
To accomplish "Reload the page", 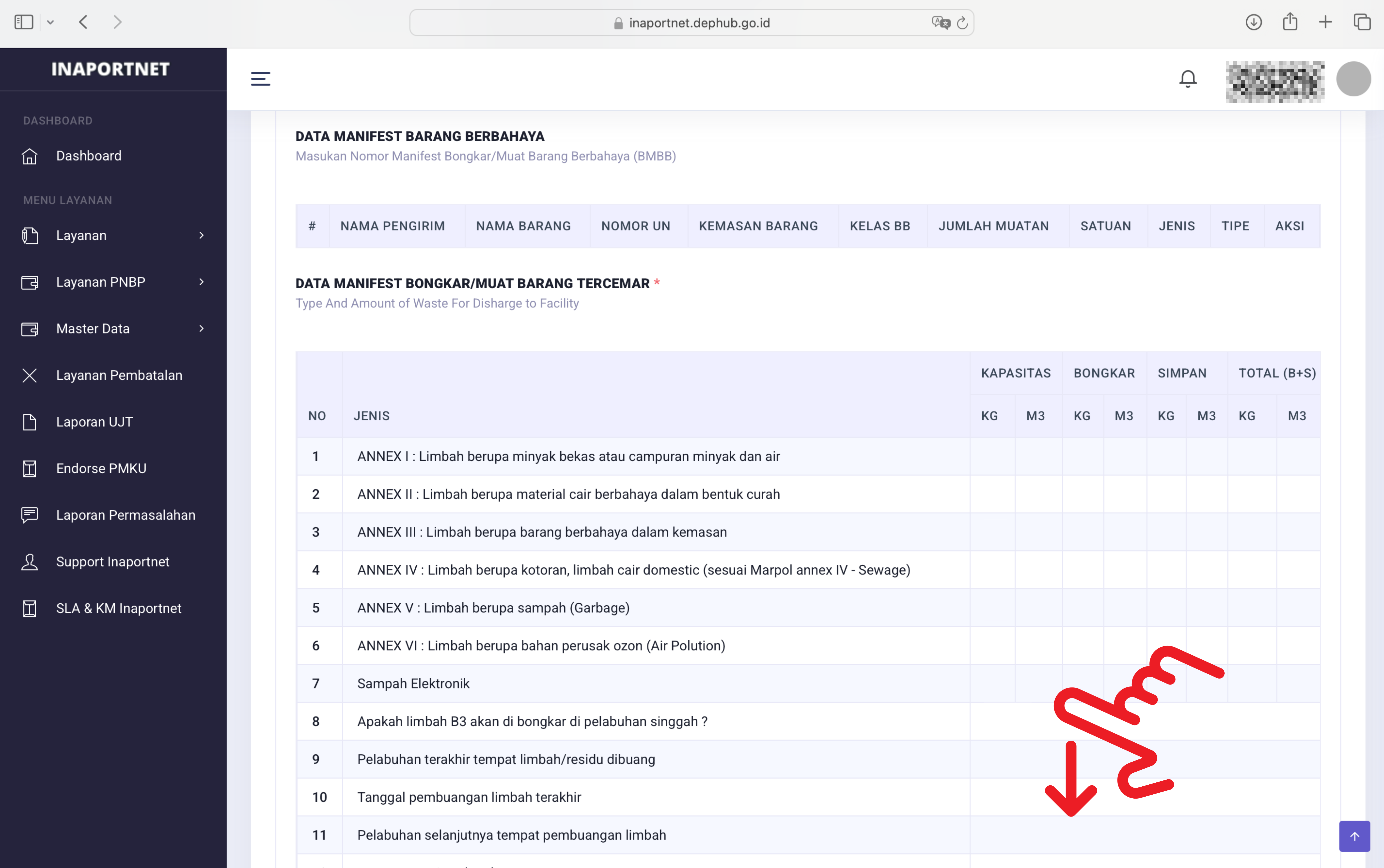I will click(962, 23).
